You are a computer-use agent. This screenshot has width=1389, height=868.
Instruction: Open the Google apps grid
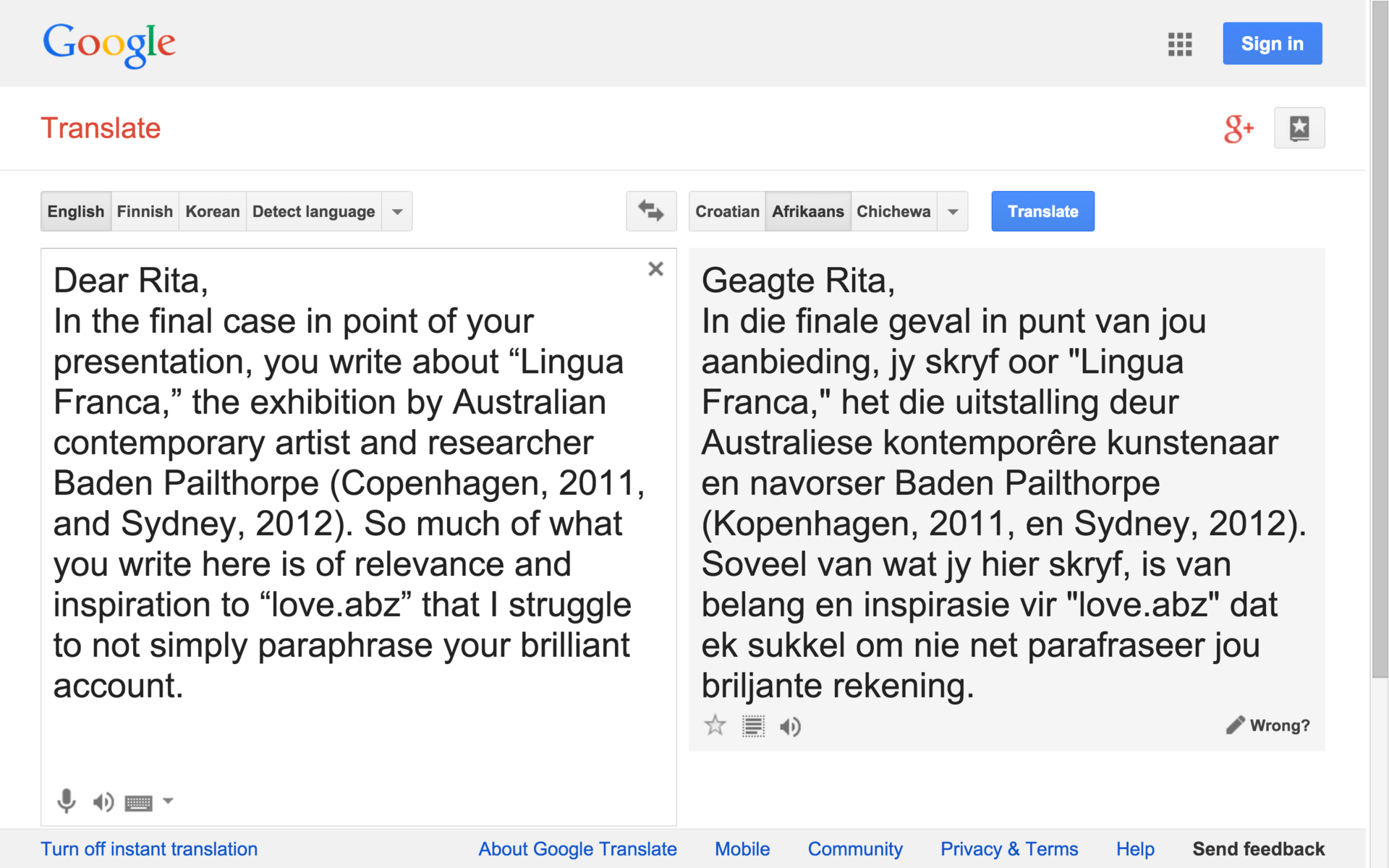[1179, 44]
